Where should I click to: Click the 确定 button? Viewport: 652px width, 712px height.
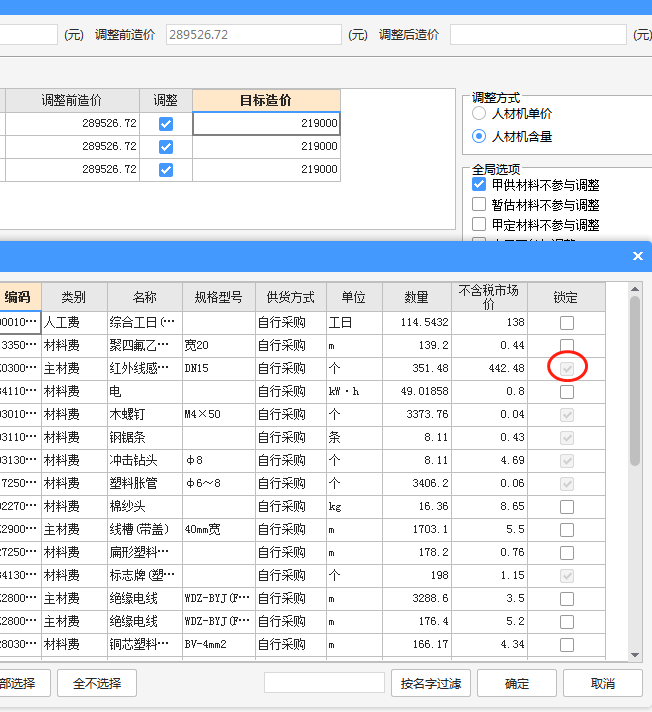[x=517, y=683]
